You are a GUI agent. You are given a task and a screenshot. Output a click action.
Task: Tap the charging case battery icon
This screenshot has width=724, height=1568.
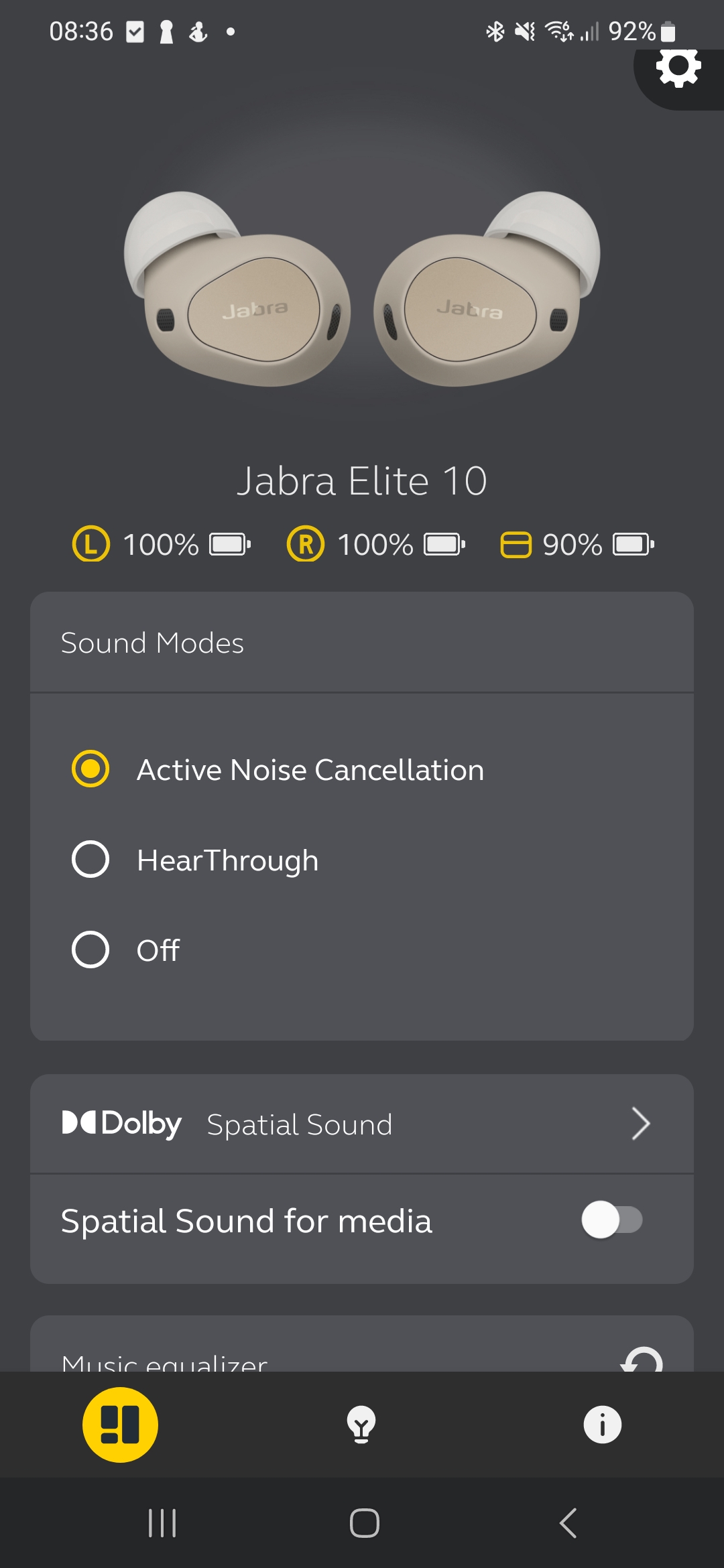click(516, 544)
